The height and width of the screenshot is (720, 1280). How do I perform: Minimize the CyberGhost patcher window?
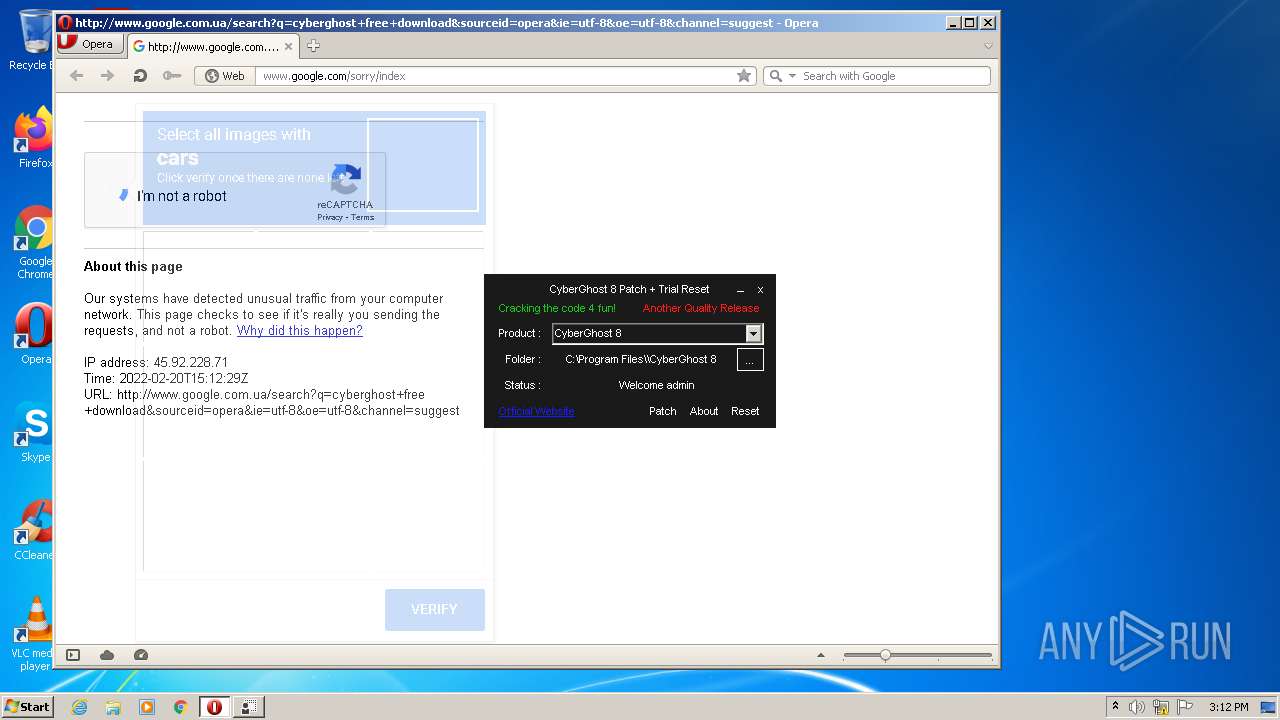point(740,290)
